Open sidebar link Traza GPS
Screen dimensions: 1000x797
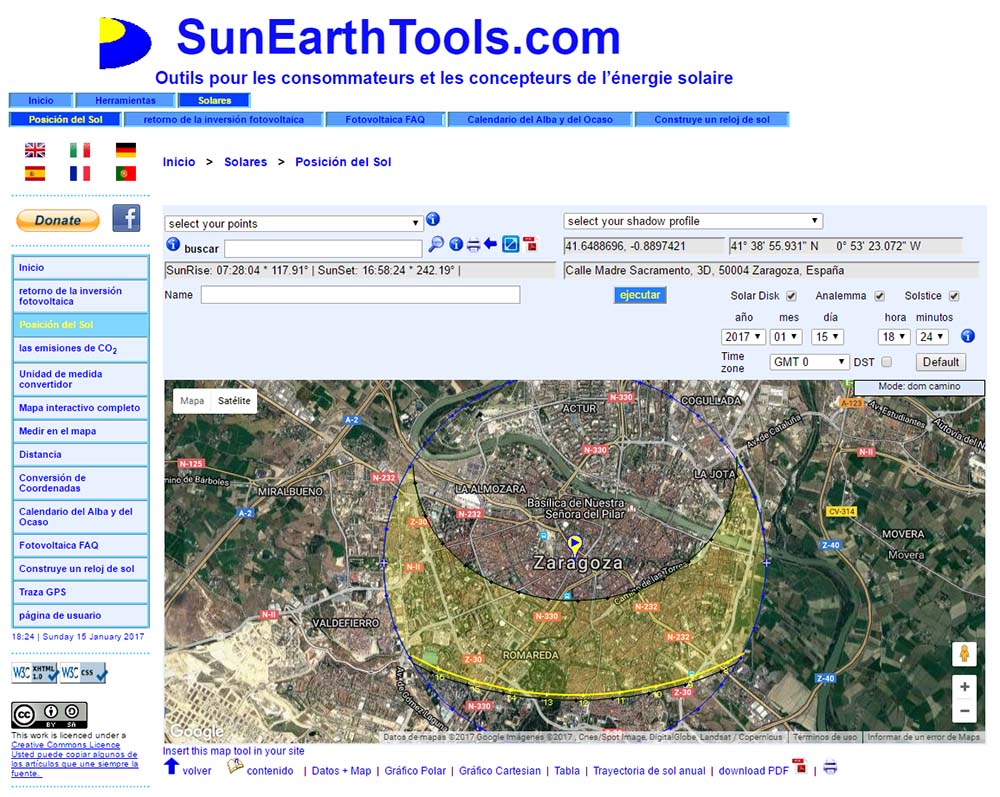(x=81, y=592)
